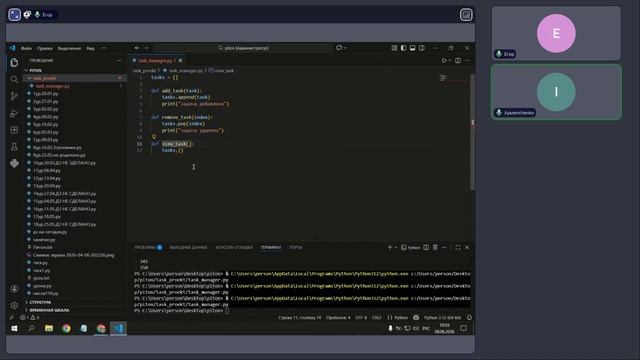Switch to the ПОРТЫ panel tab
Image resolution: width=640 pixels, height=360 pixels.
click(296, 247)
